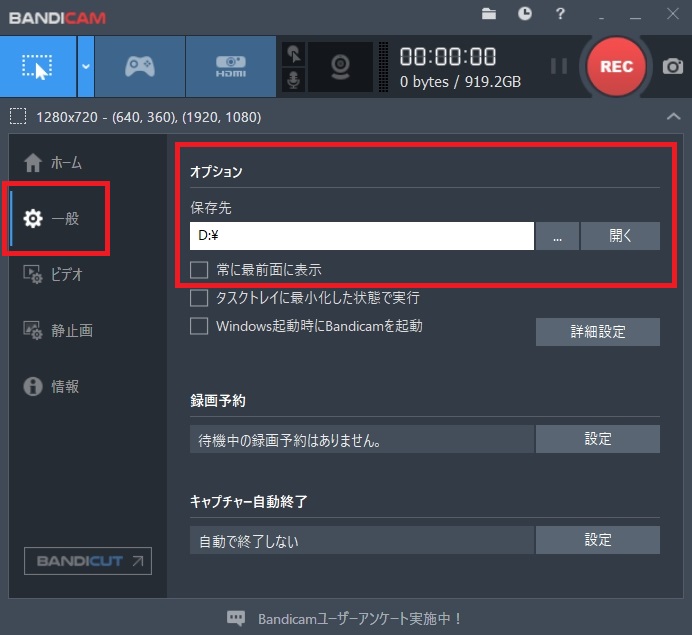This screenshot has height=635, width=692.
Task: Open the help question mark icon
Action: [x=560, y=14]
